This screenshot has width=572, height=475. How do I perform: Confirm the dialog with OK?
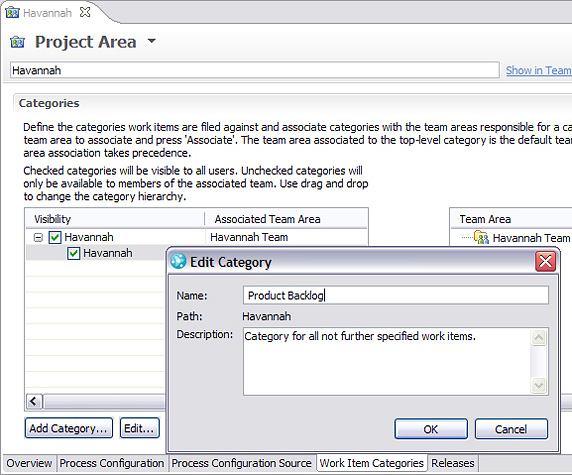[x=431, y=429]
